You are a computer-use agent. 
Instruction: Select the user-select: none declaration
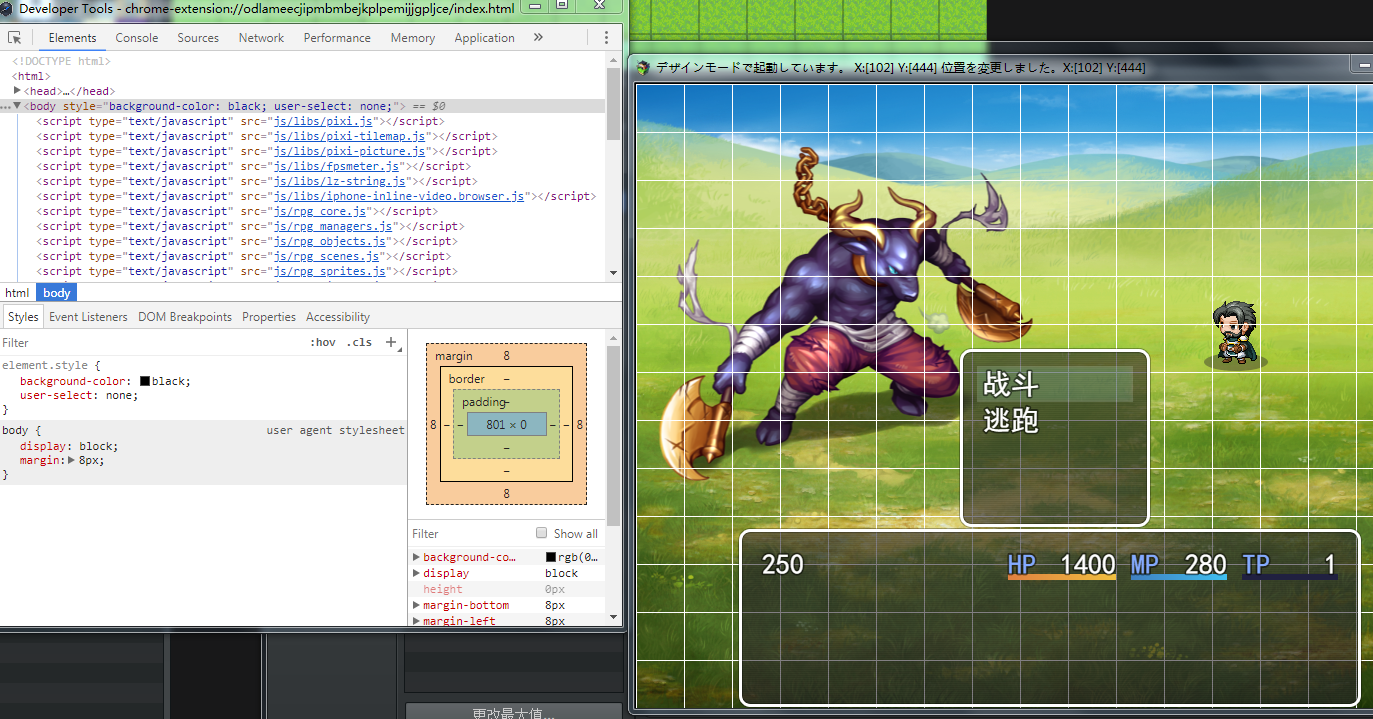[79, 395]
